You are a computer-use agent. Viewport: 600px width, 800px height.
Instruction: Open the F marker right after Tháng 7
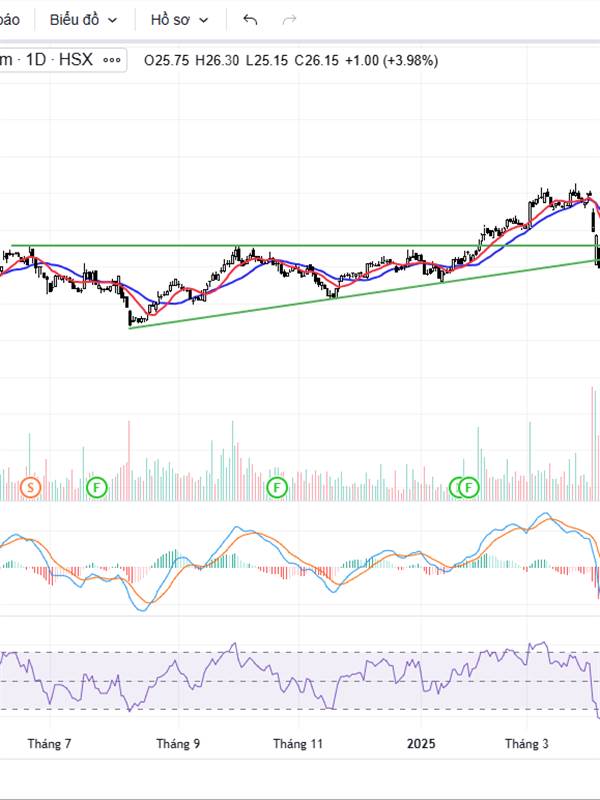[96, 487]
